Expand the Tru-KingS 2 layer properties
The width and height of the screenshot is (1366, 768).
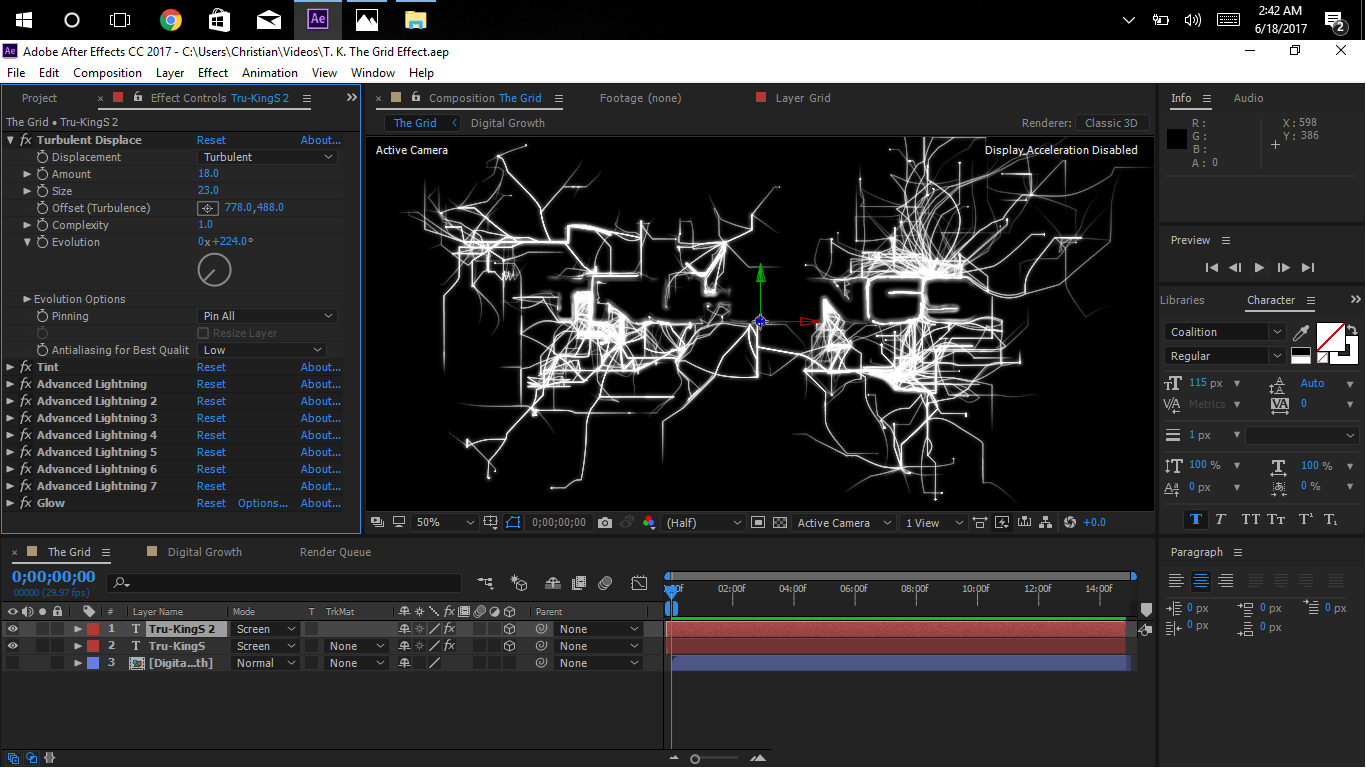[x=78, y=629]
